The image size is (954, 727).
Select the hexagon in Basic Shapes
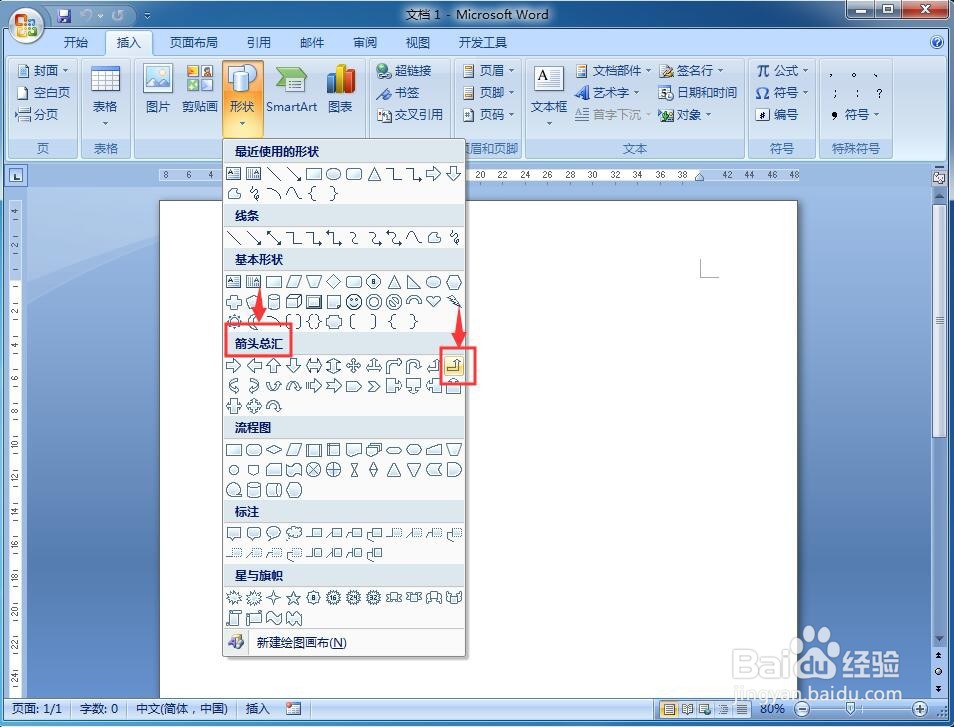454,282
